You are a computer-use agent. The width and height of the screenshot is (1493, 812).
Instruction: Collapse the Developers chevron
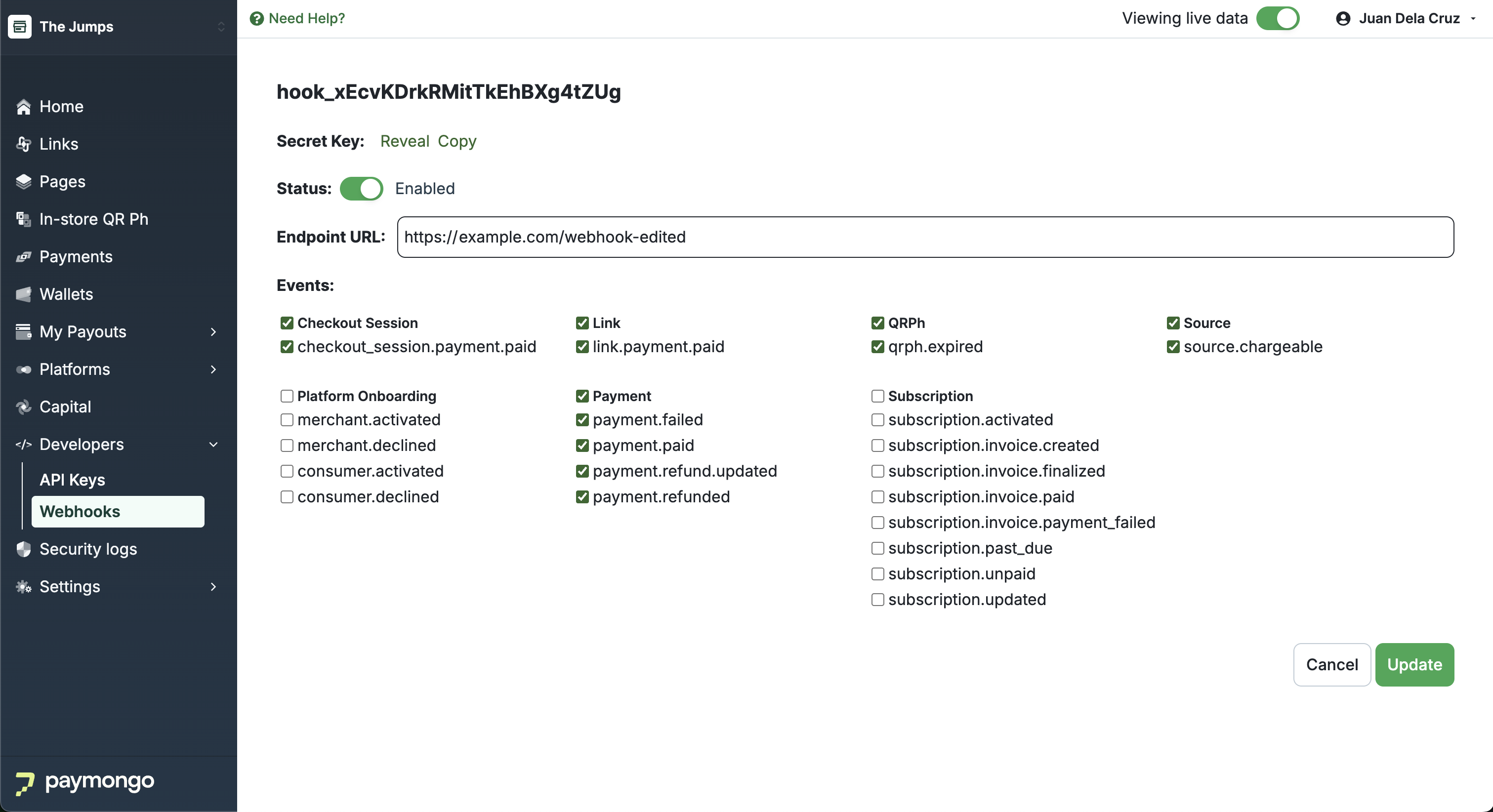click(x=213, y=445)
